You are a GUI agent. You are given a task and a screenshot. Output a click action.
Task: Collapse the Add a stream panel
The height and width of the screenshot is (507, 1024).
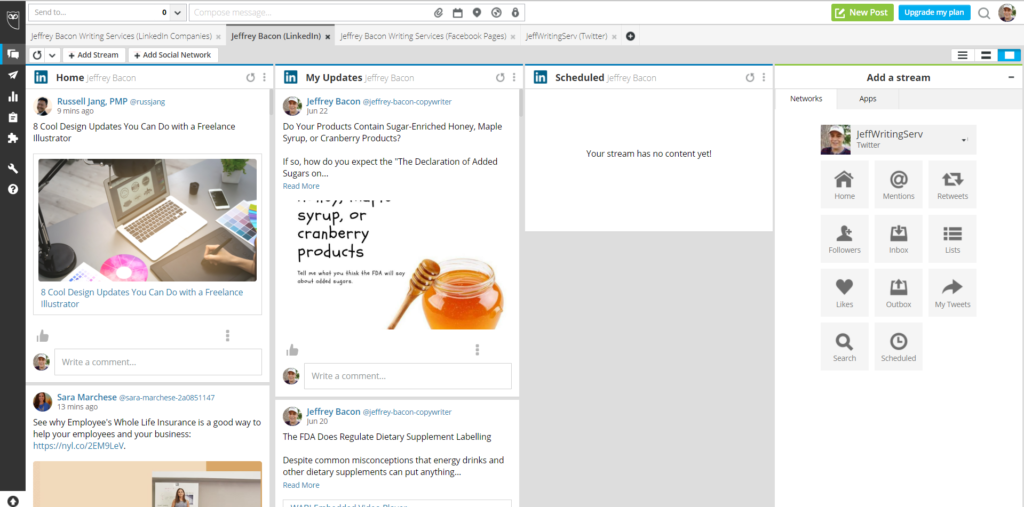pyautogui.click(x=1011, y=78)
